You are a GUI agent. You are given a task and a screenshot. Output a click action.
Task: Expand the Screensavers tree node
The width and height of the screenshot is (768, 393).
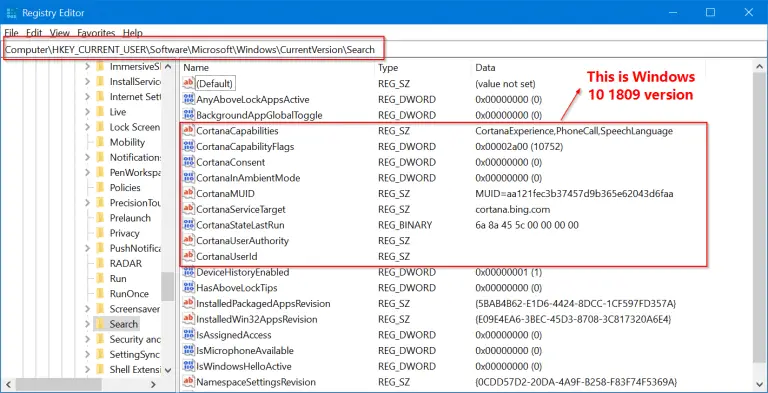point(87,309)
